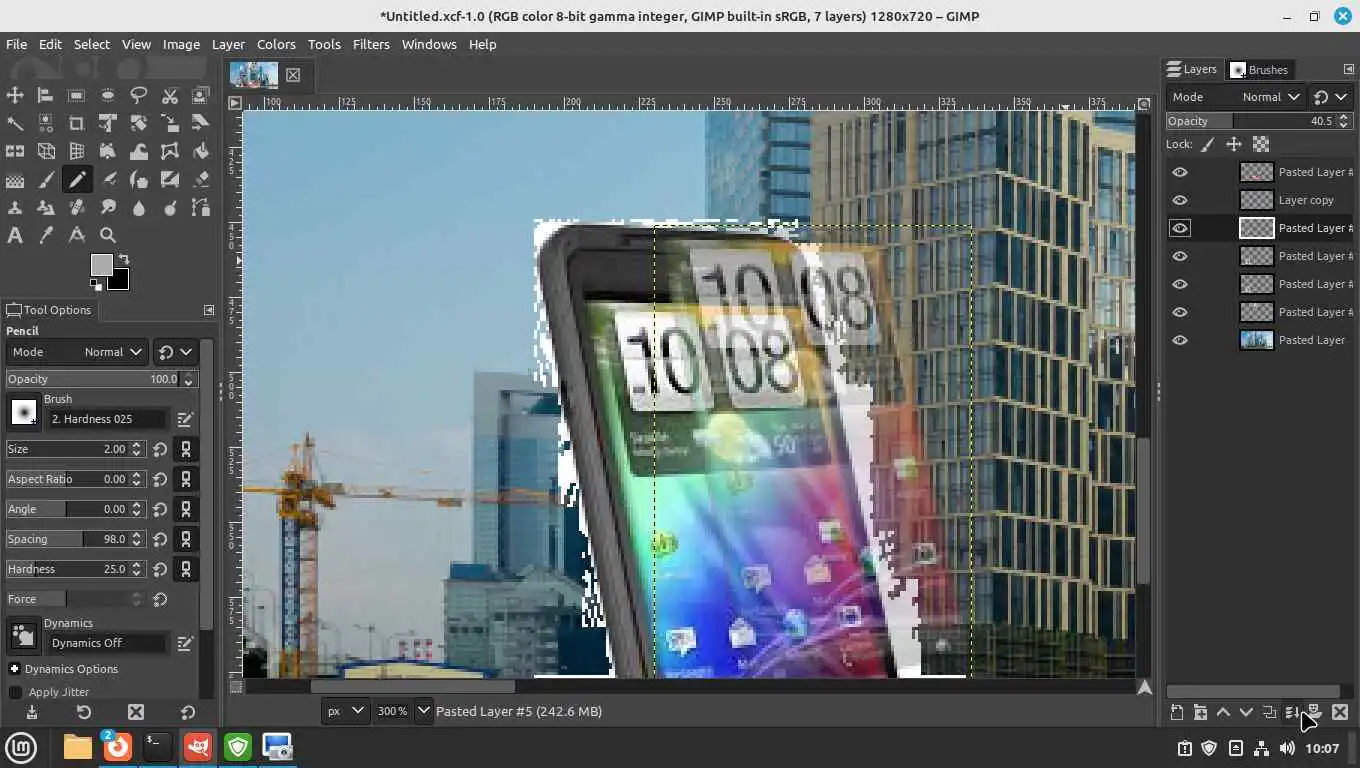Select the Eraser tool

200,180
